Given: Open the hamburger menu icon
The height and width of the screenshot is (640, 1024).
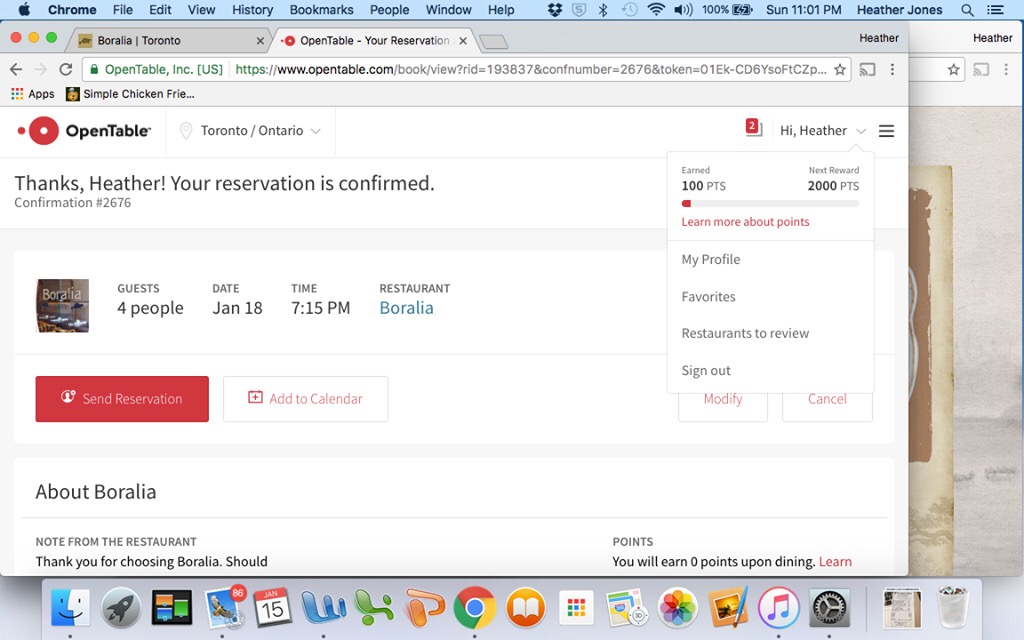Looking at the screenshot, I should tap(886, 131).
